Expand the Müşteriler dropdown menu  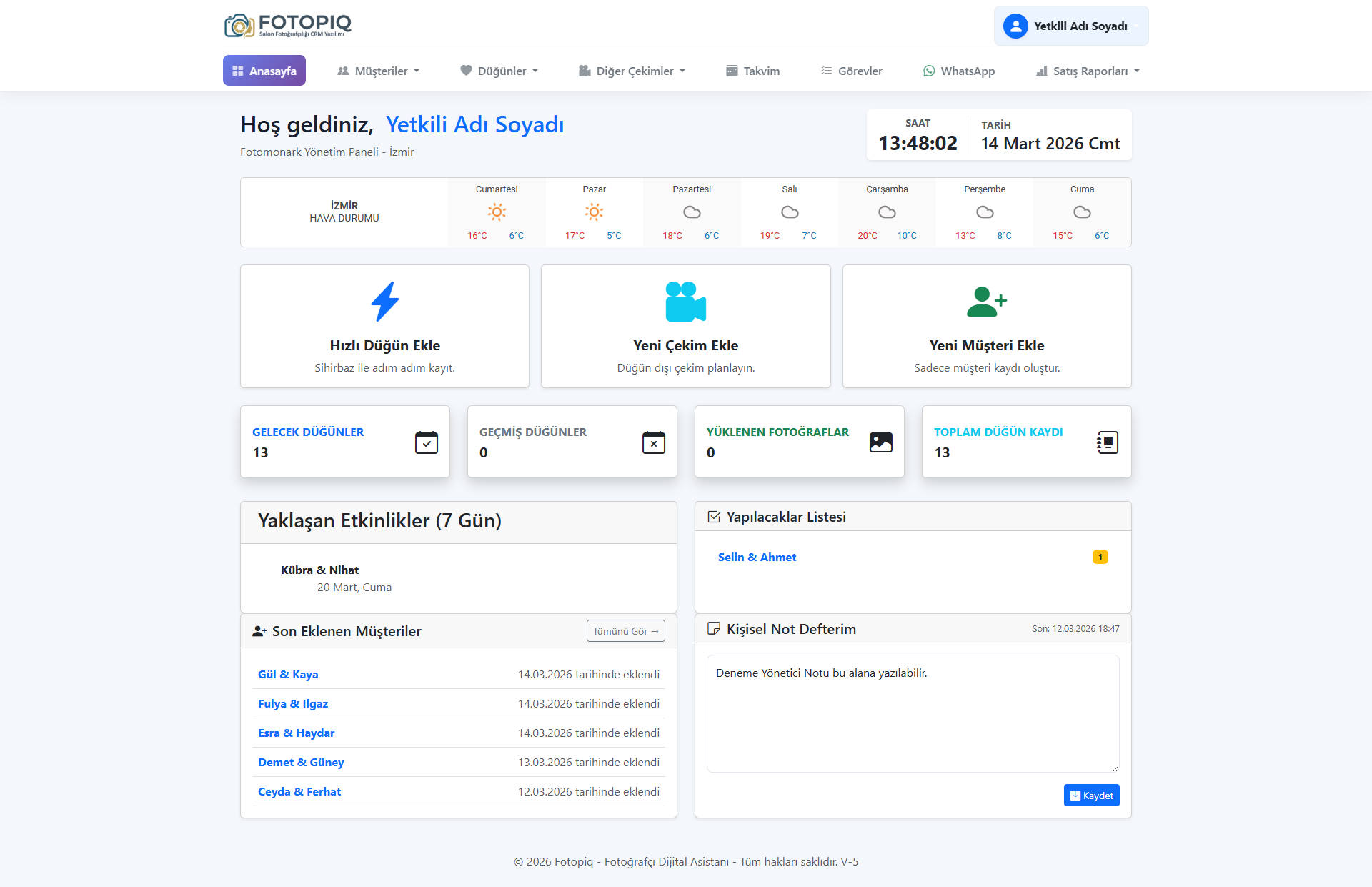coord(378,71)
